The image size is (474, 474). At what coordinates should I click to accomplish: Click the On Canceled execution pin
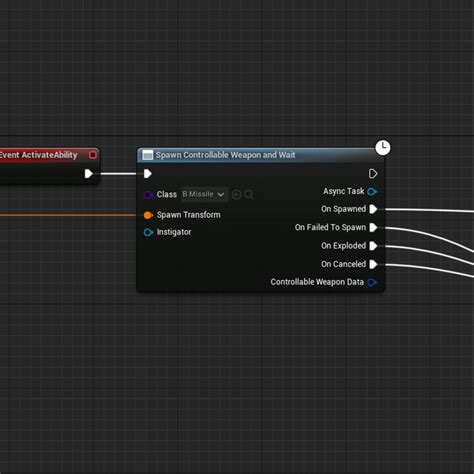373,264
